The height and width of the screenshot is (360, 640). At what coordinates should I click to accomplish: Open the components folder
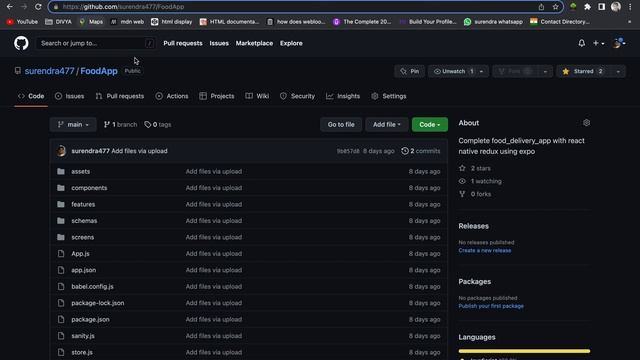click(89, 188)
